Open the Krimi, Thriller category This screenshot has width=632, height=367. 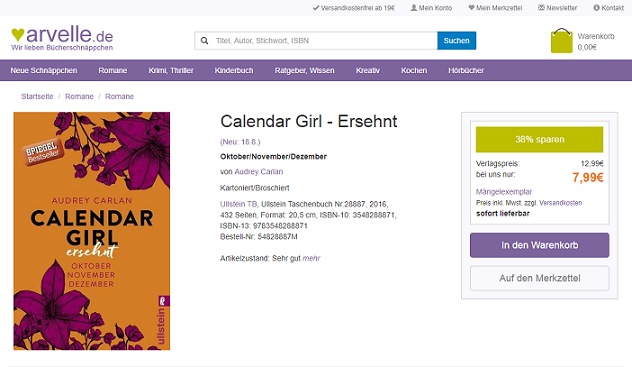[171, 70]
